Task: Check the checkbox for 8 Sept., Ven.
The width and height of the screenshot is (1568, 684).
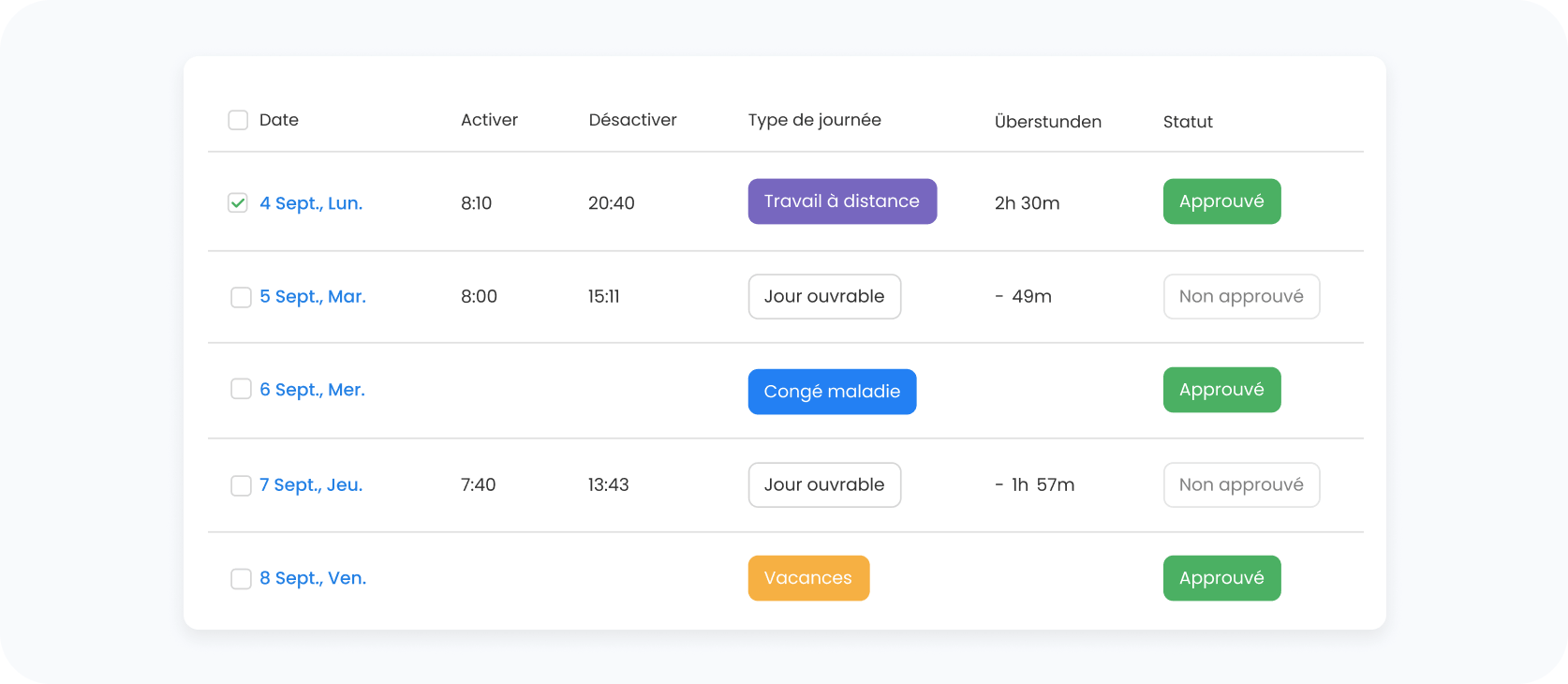Action: click(x=241, y=578)
